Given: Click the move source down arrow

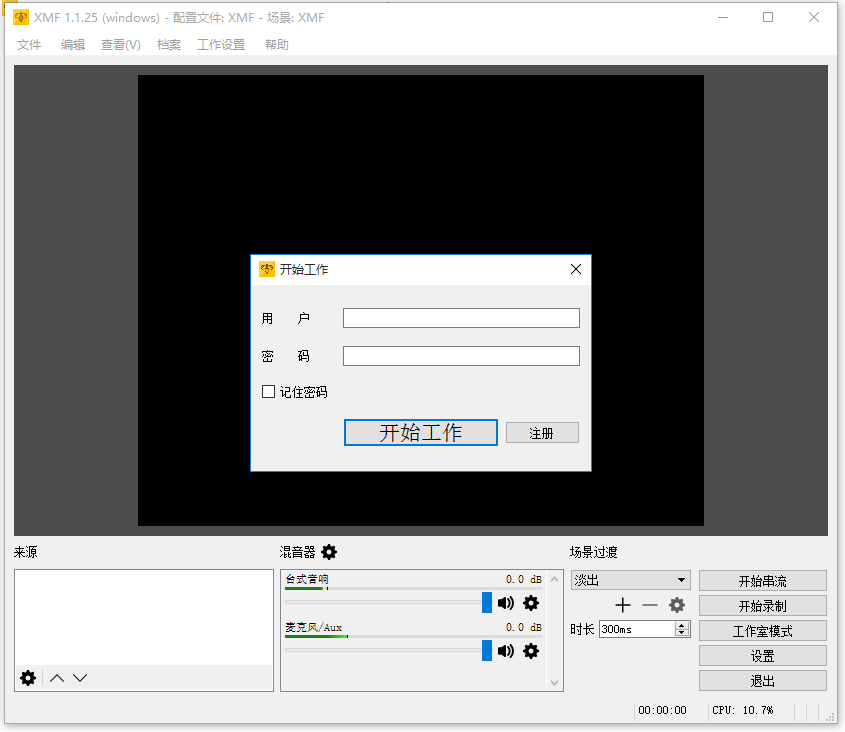Looking at the screenshot, I should click(78, 678).
